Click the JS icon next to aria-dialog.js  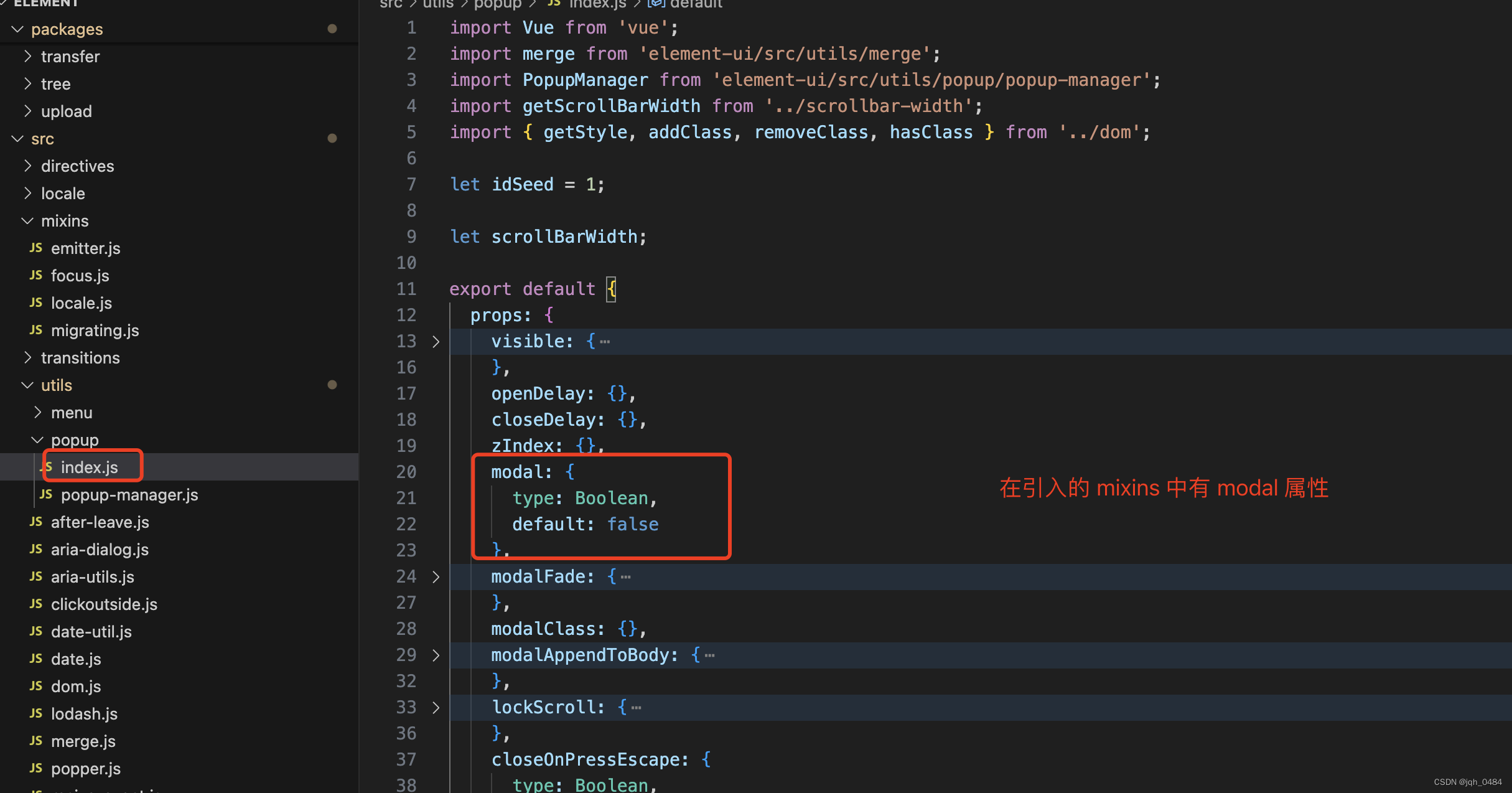[36, 549]
